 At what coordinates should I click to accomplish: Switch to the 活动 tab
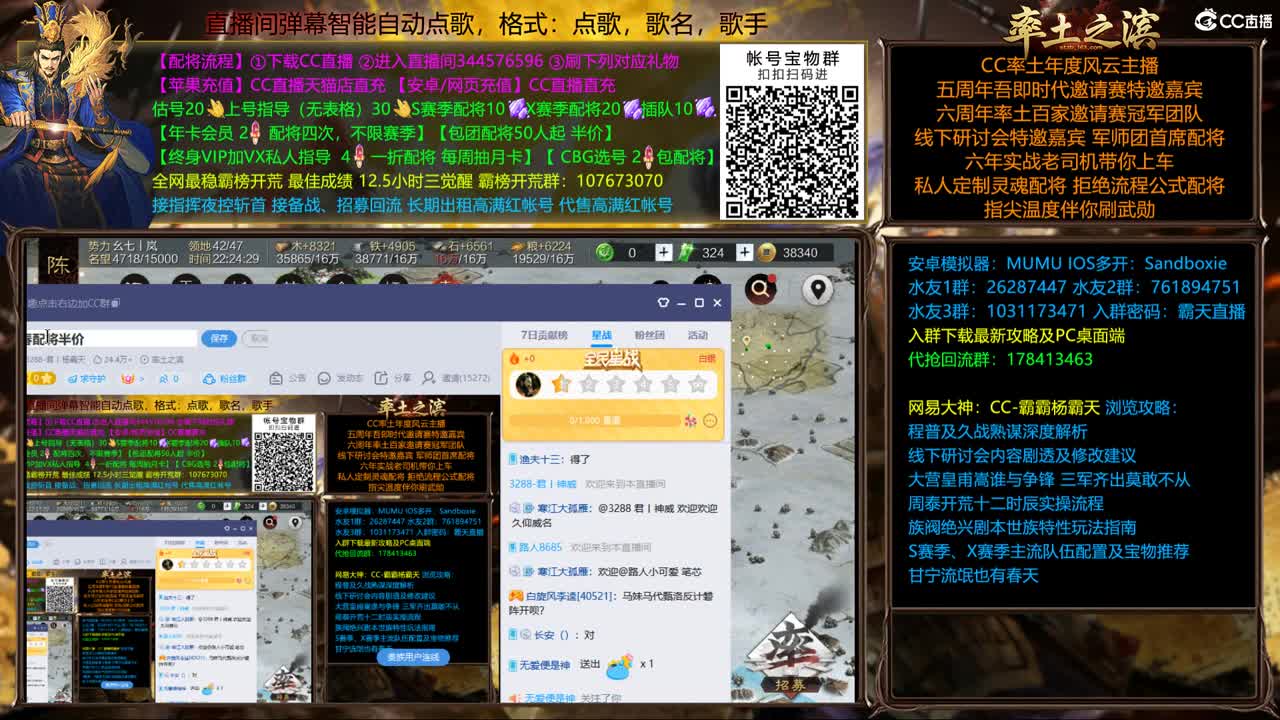(697, 335)
